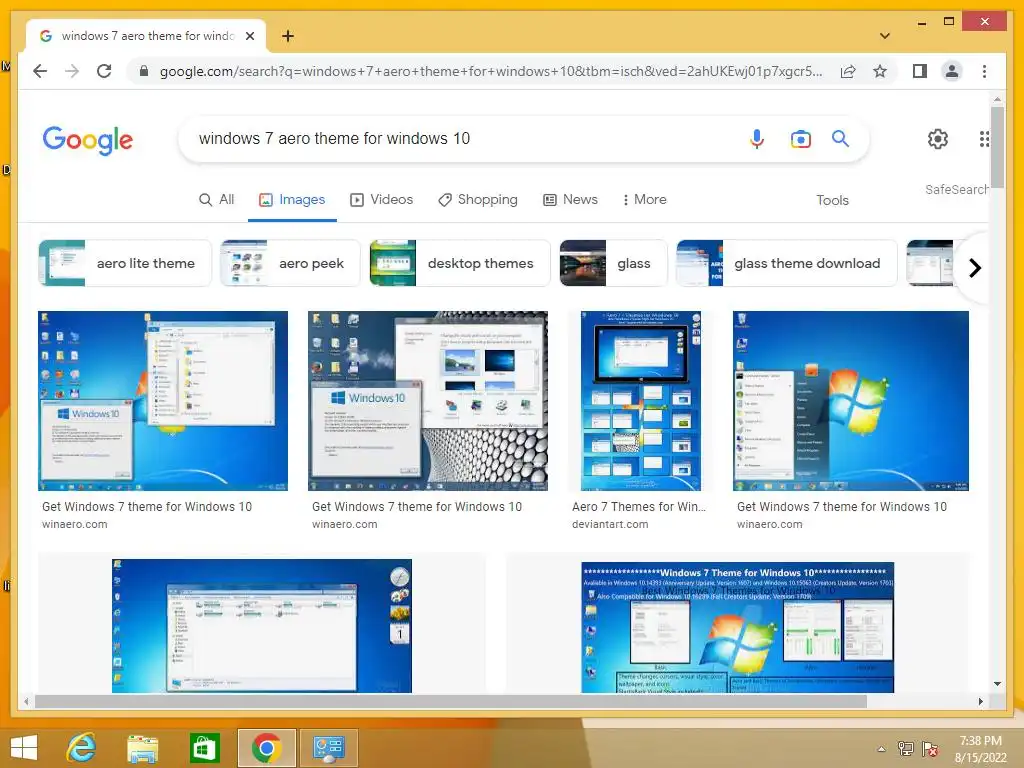View site info via padlock icon
The image size is (1024, 768).
(x=144, y=71)
